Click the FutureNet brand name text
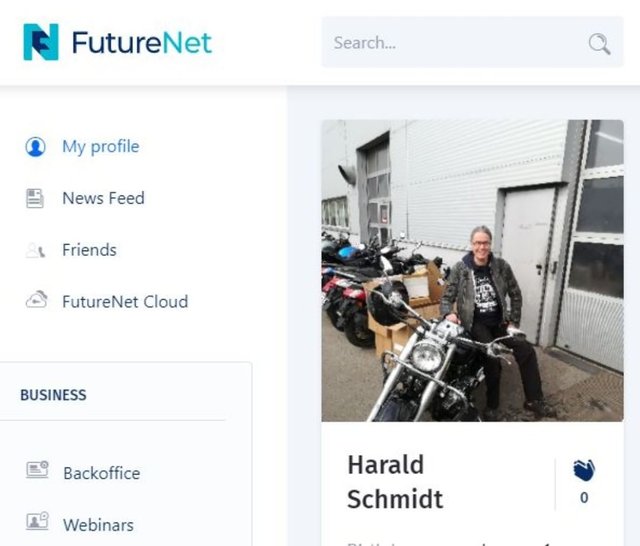The image size is (640, 546). 141,42
